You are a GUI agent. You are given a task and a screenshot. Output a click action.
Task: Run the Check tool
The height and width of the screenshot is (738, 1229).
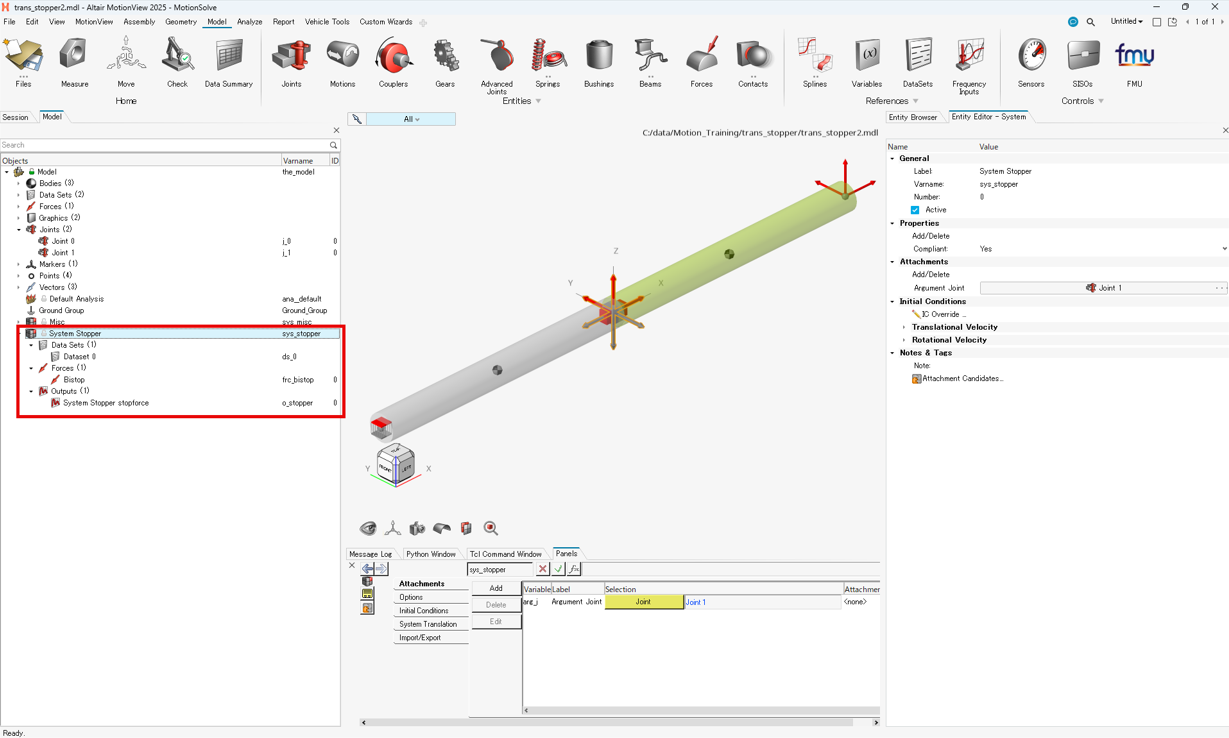[177, 62]
